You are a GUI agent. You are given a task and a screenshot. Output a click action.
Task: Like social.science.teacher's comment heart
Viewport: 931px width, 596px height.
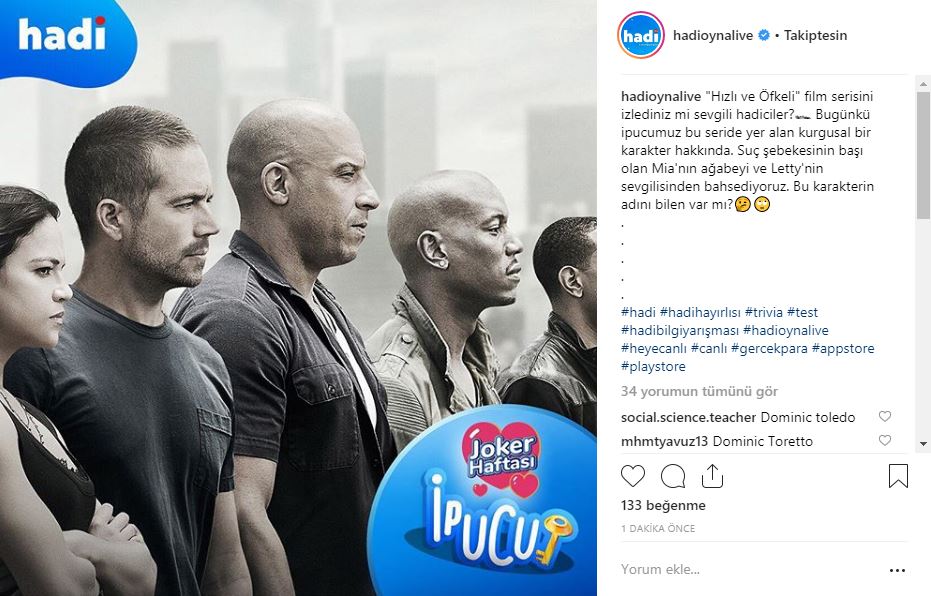[x=885, y=417]
